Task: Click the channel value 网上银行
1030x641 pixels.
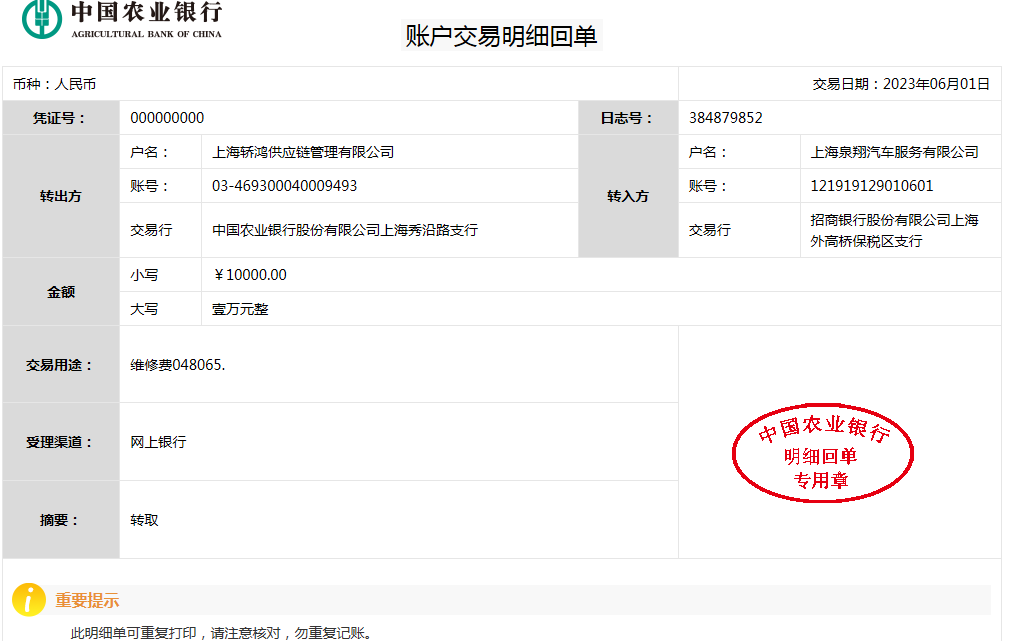Action: coord(158,442)
